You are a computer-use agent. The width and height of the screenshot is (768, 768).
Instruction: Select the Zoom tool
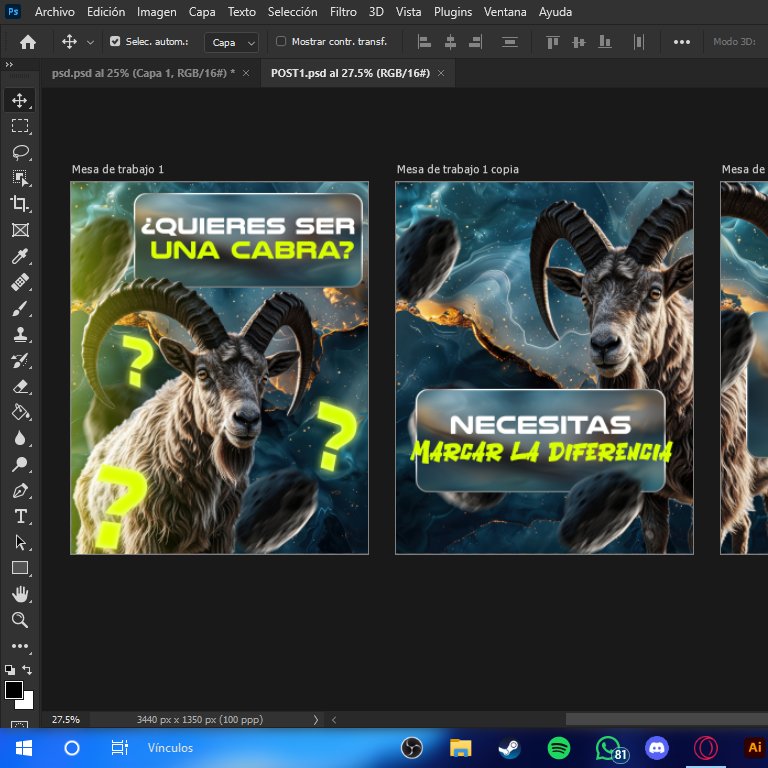pyautogui.click(x=20, y=620)
